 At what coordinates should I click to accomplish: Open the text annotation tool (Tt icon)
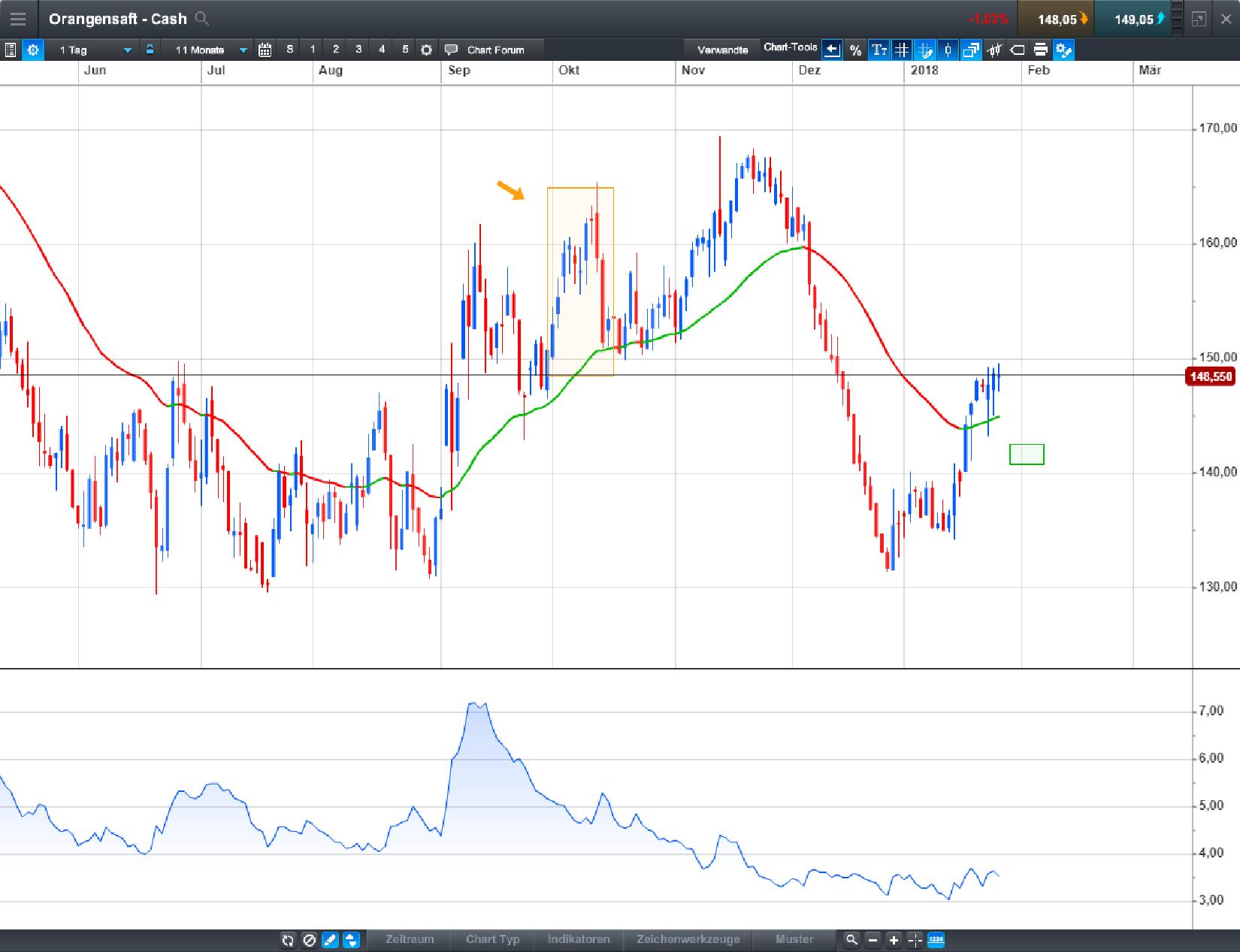click(880, 50)
